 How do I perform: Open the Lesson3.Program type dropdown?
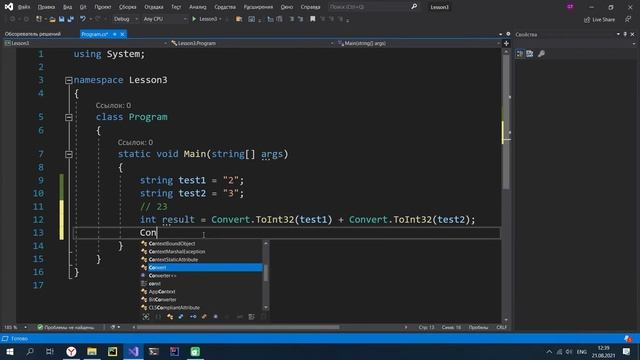click(252, 43)
